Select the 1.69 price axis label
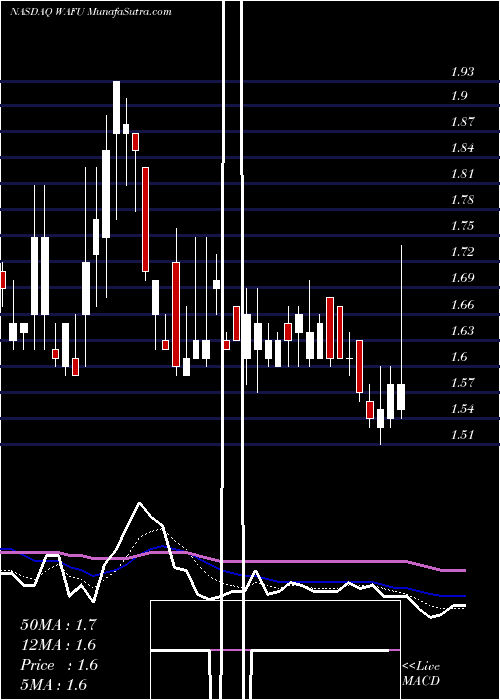 (x=462, y=278)
